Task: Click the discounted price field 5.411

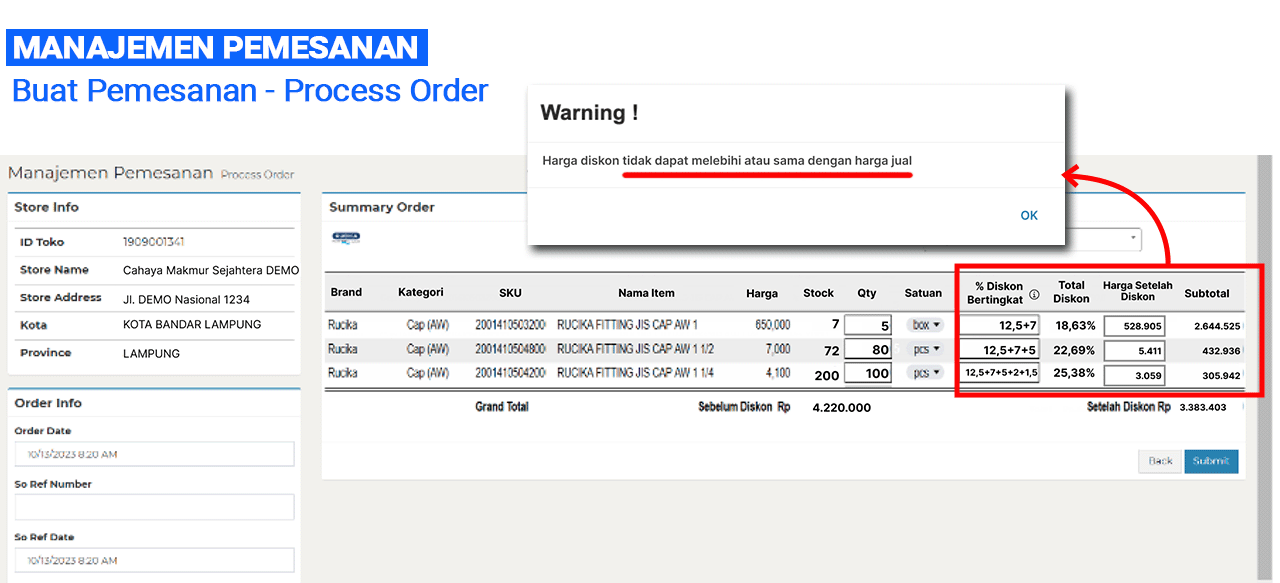Action: [1134, 351]
